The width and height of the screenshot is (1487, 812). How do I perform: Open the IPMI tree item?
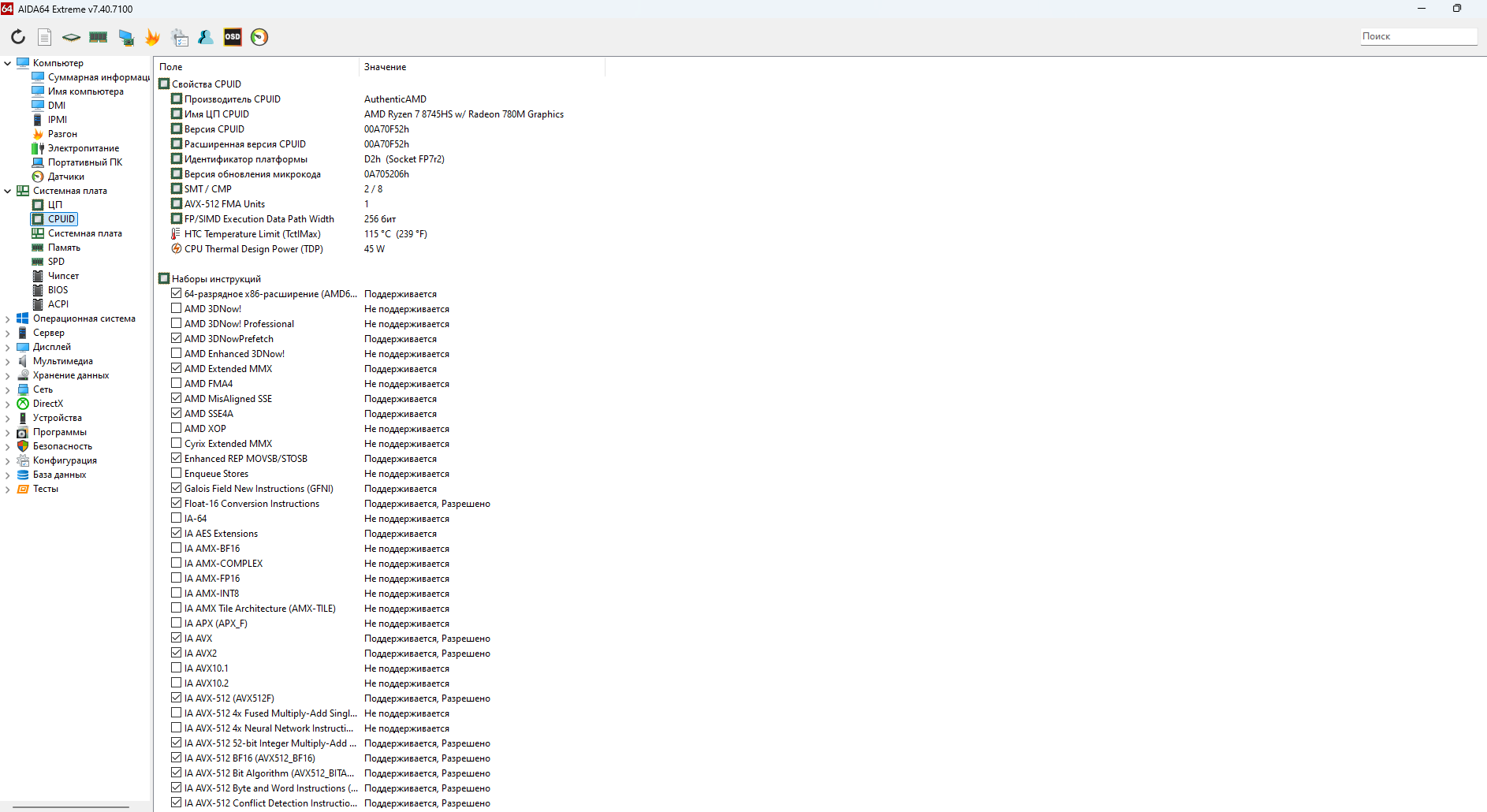[x=58, y=120]
